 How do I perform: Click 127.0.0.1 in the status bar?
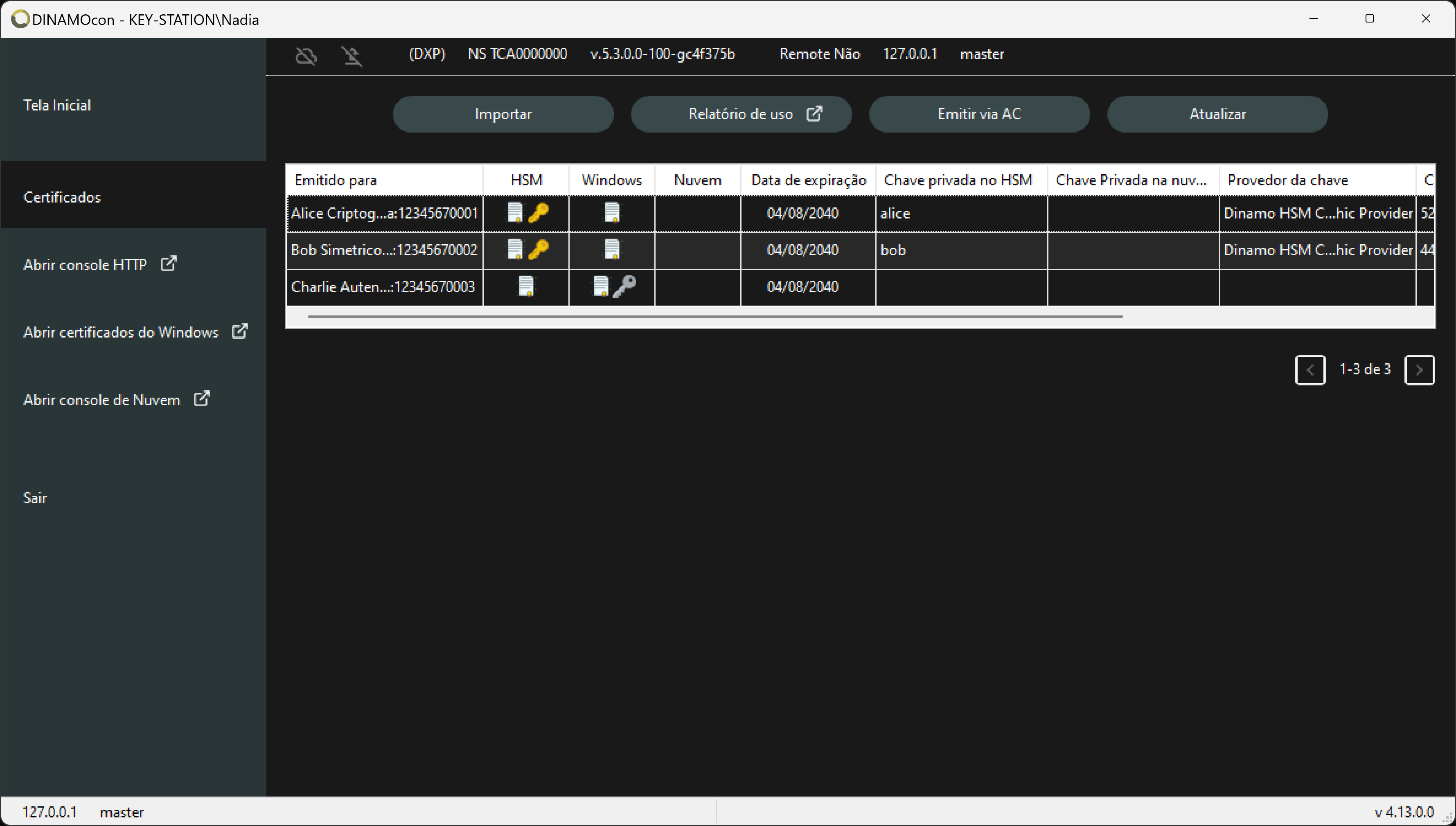point(50,812)
